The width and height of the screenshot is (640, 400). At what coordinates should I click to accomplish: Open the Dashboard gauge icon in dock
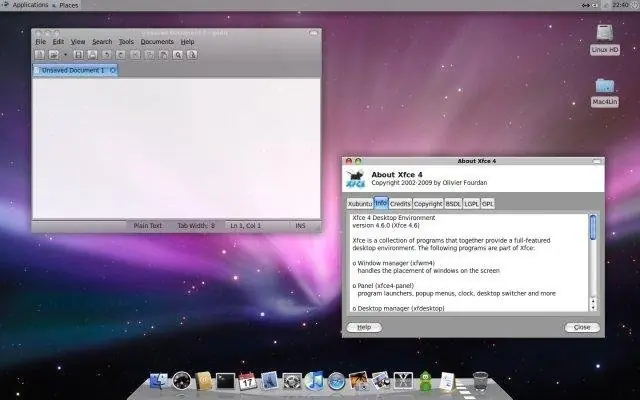coord(182,381)
